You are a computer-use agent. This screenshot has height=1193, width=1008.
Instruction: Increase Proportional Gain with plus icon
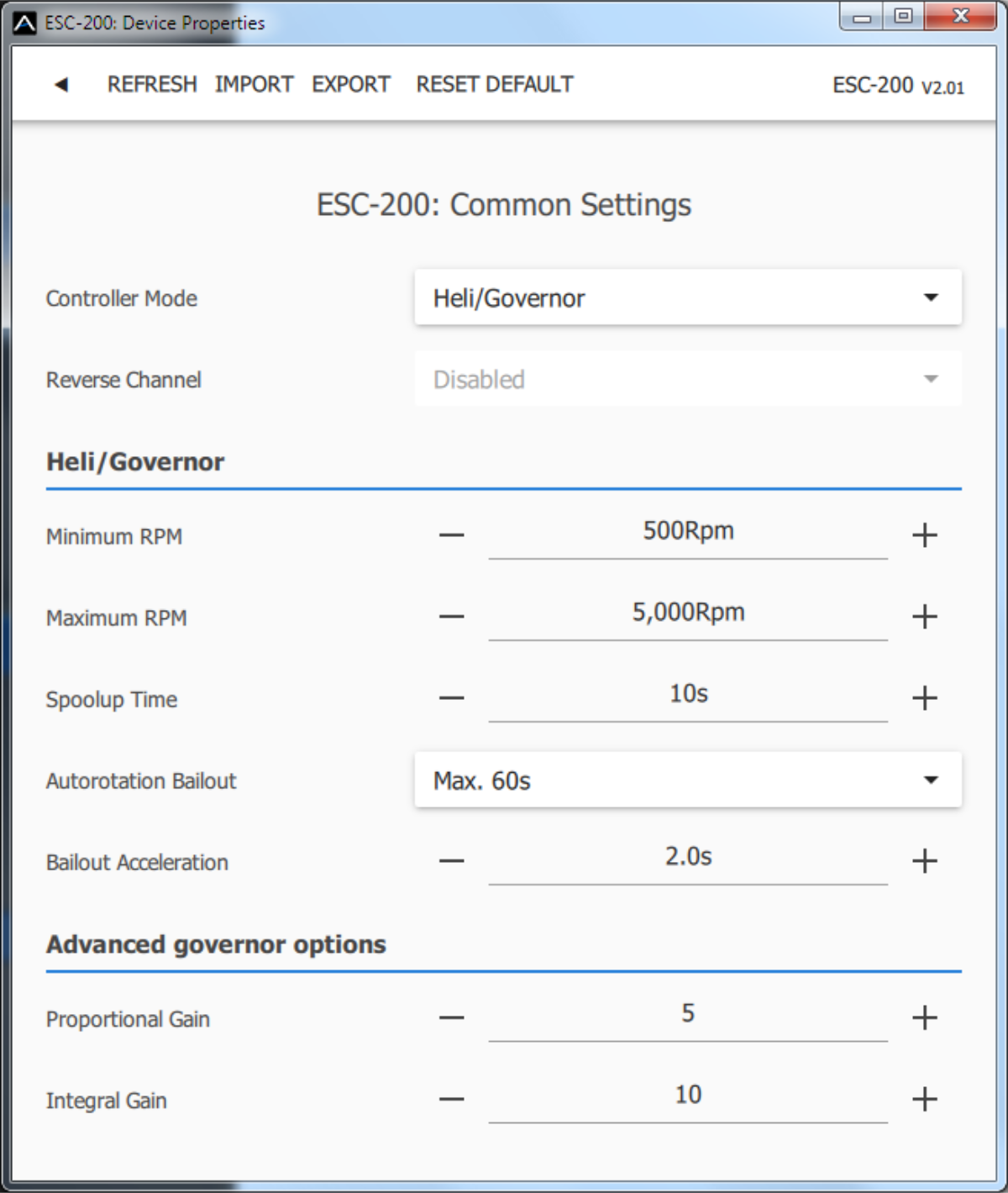point(924,1017)
